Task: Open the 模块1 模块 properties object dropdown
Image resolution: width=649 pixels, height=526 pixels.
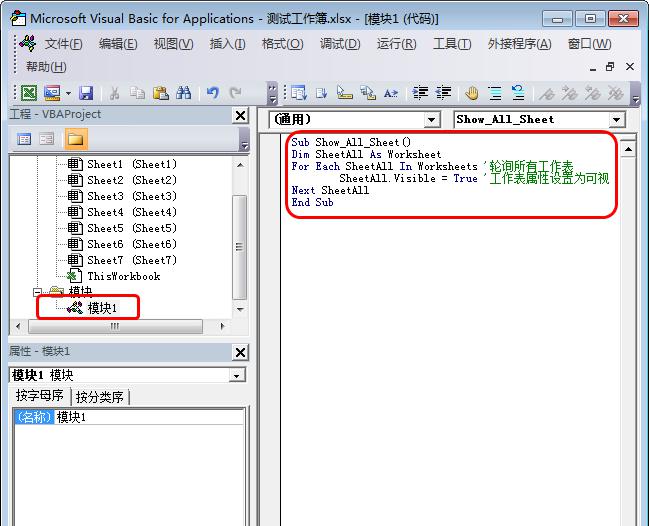Action: point(236,375)
